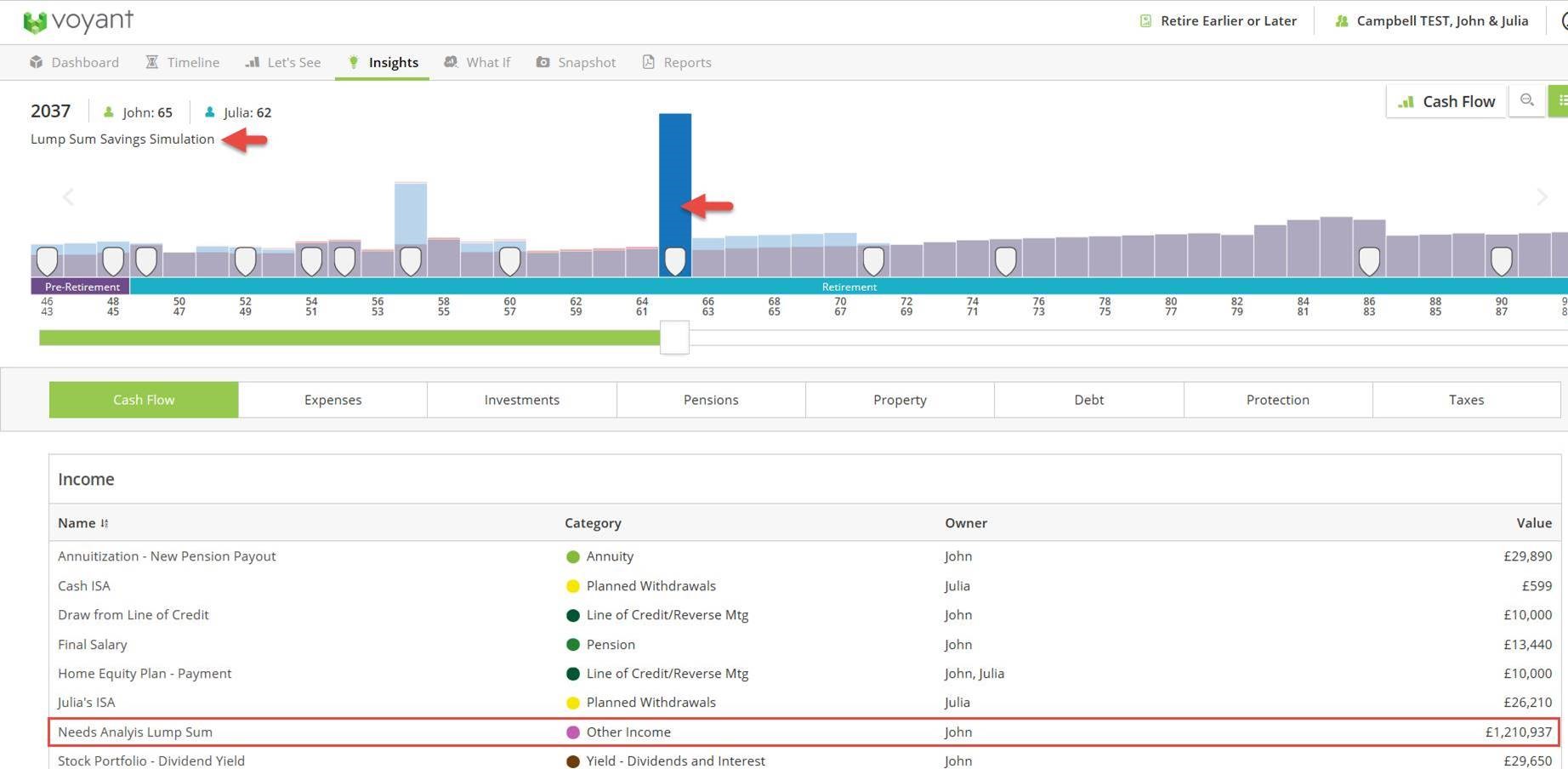
Task: Open the Dashboard navigation icon
Action: 36,62
